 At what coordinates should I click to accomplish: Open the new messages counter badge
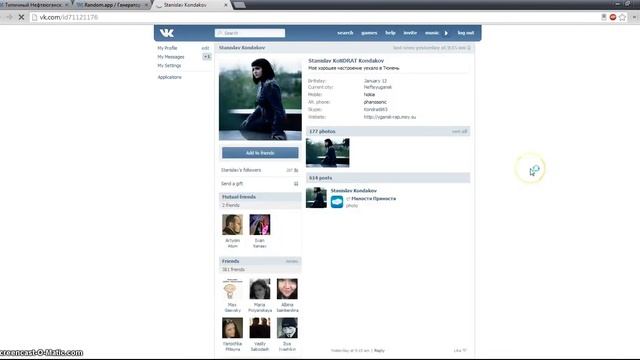tap(207, 57)
